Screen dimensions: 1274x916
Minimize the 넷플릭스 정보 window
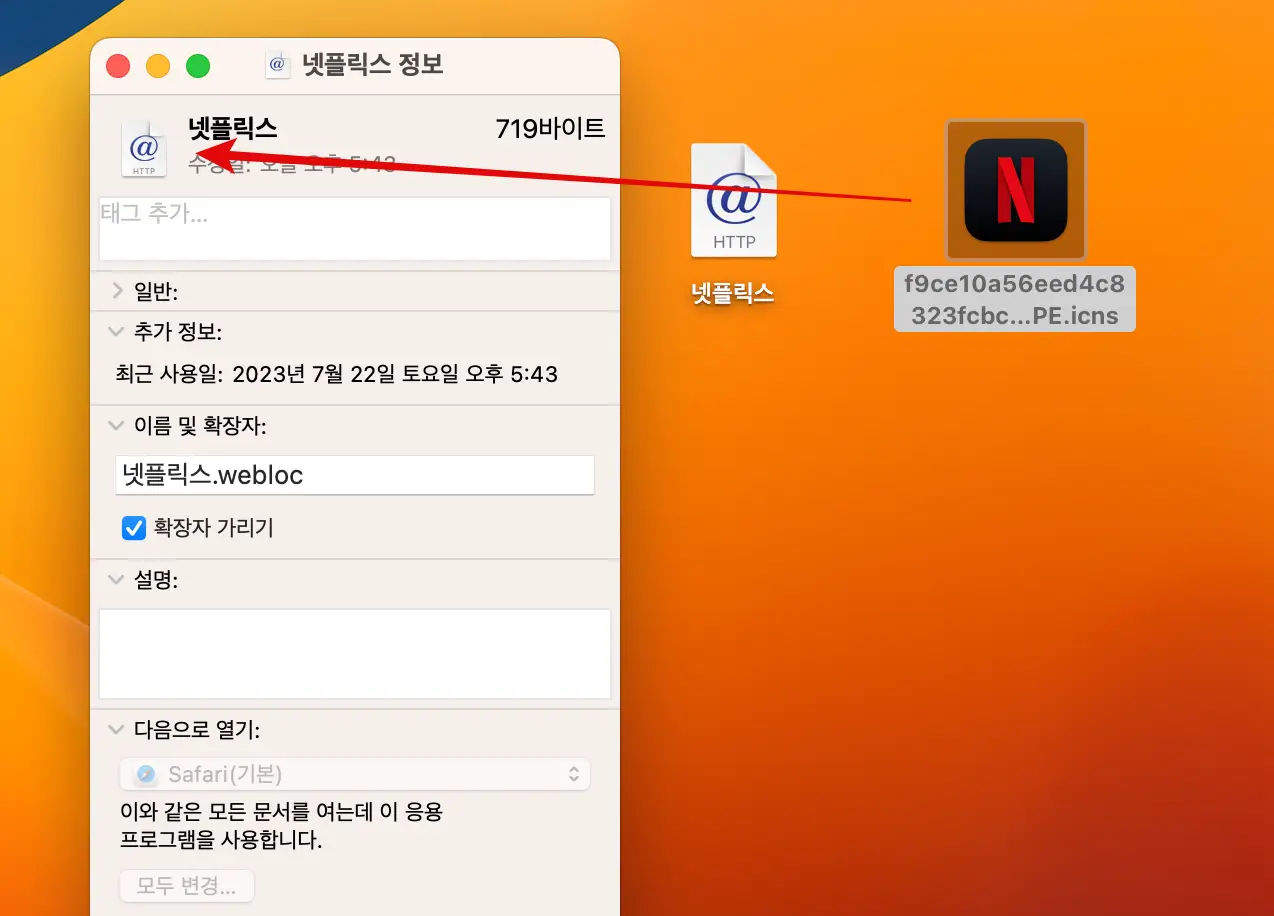tap(158, 66)
